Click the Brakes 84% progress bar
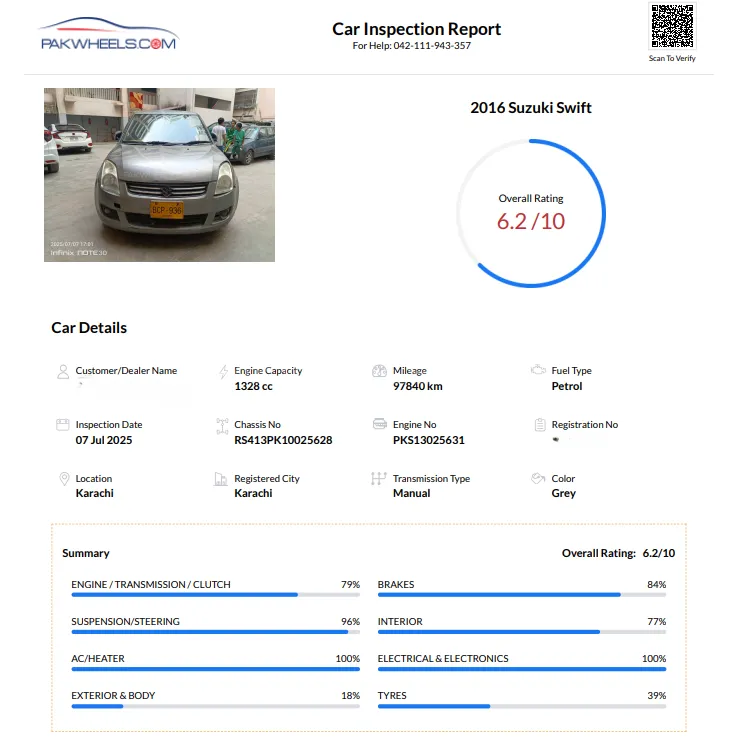735x747 pixels. tap(522, 595)
